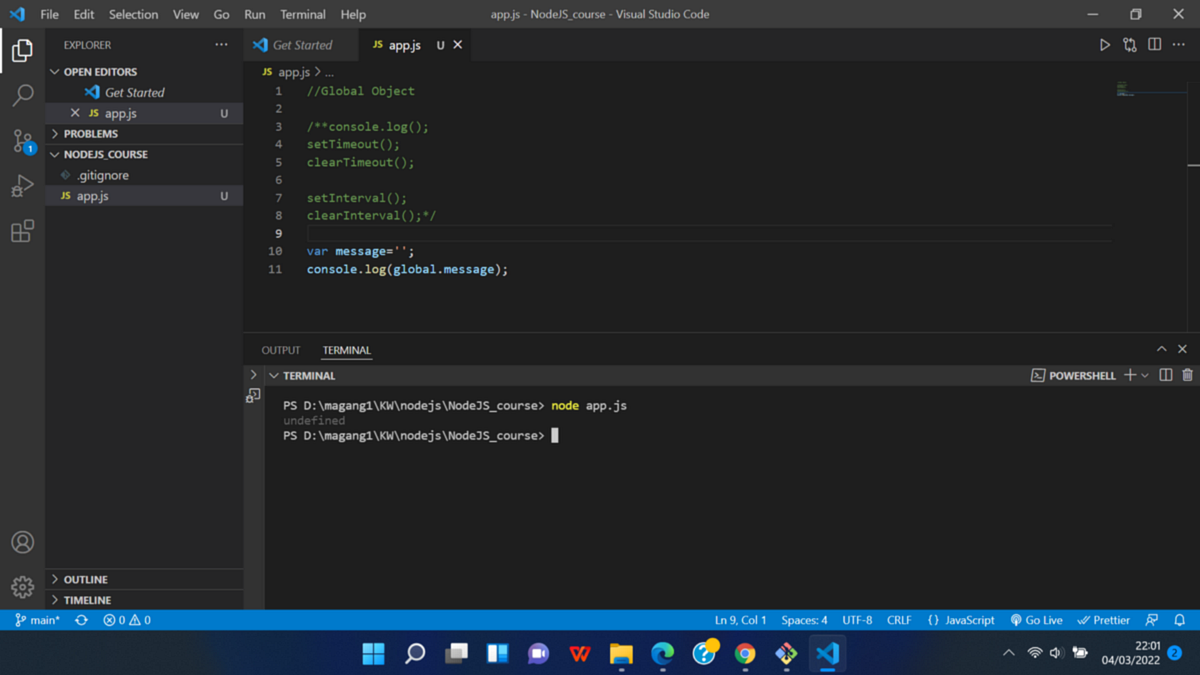
Task: Expand the PROBLEMS section
Action: coord(56,133)
